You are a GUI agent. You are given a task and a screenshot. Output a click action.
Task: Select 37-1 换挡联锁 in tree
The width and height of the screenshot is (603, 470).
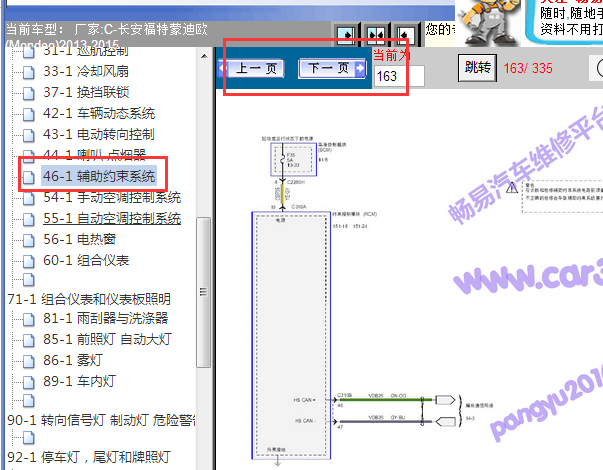coord(86,92)
